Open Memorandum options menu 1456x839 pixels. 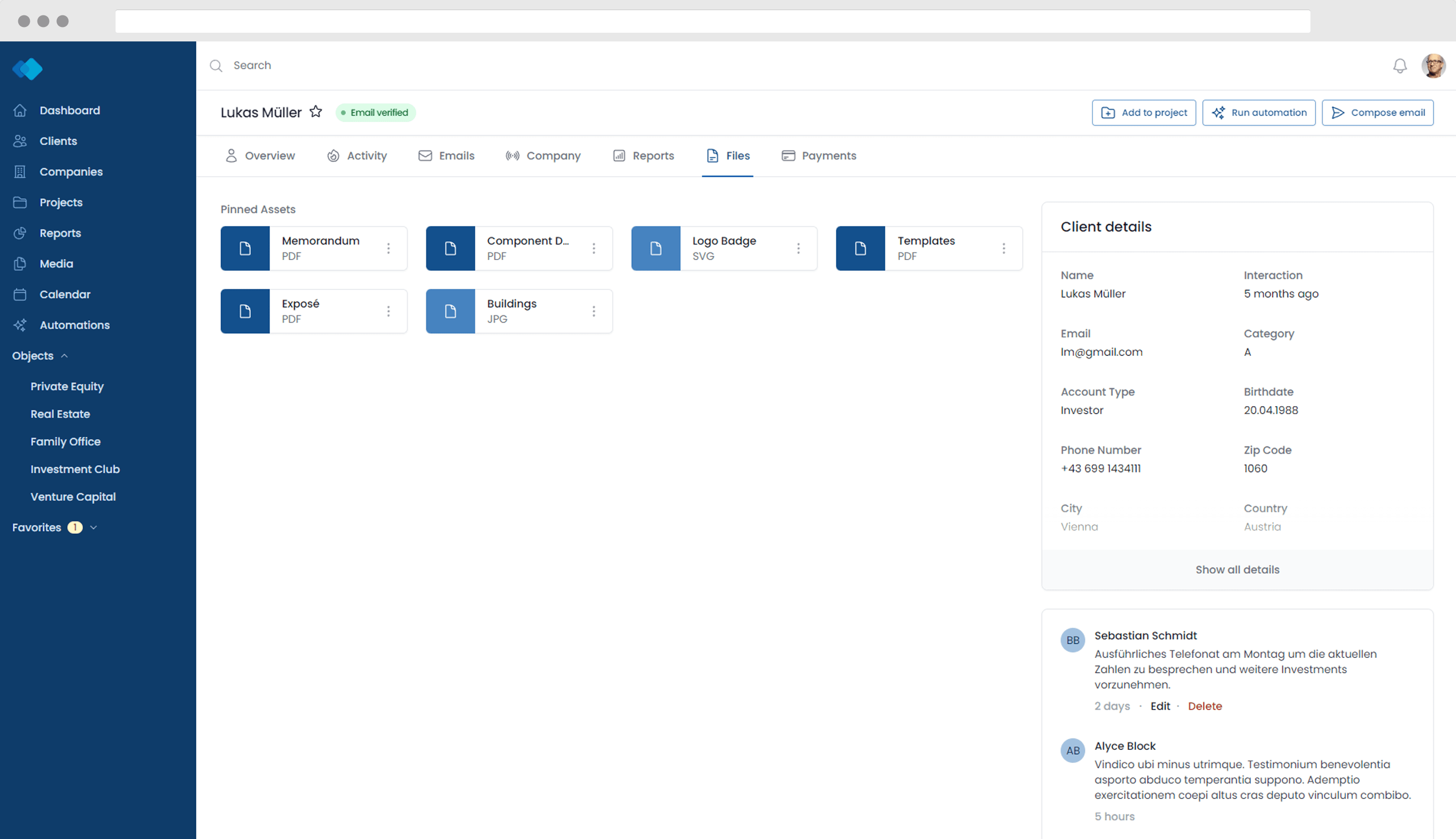(389, 249)
